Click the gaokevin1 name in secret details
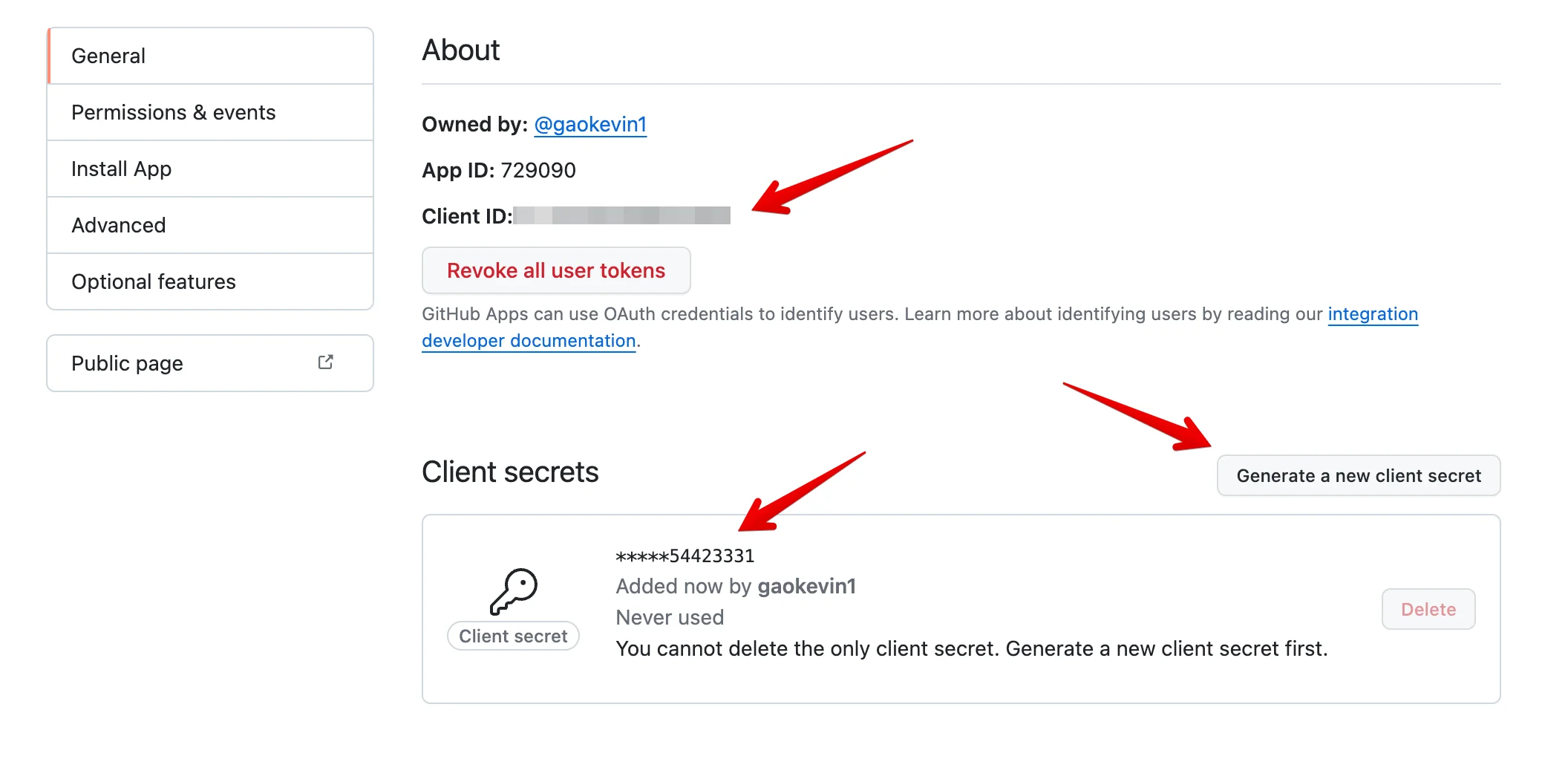Screen dimensions: 1568x759 806,586
